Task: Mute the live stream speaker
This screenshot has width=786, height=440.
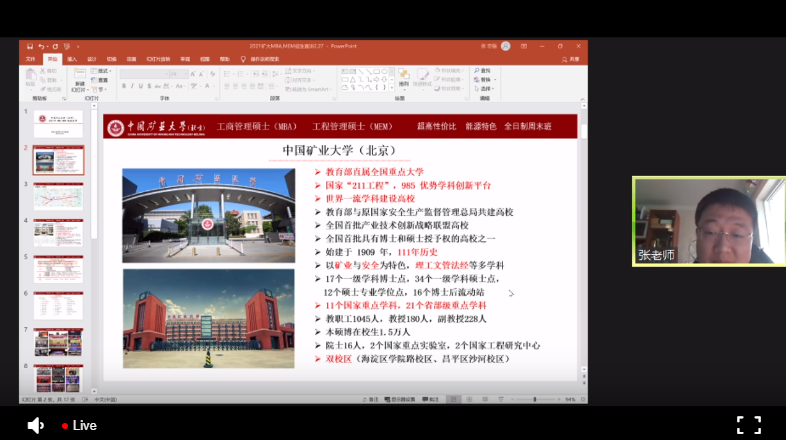Action: (x=35, y=425)
